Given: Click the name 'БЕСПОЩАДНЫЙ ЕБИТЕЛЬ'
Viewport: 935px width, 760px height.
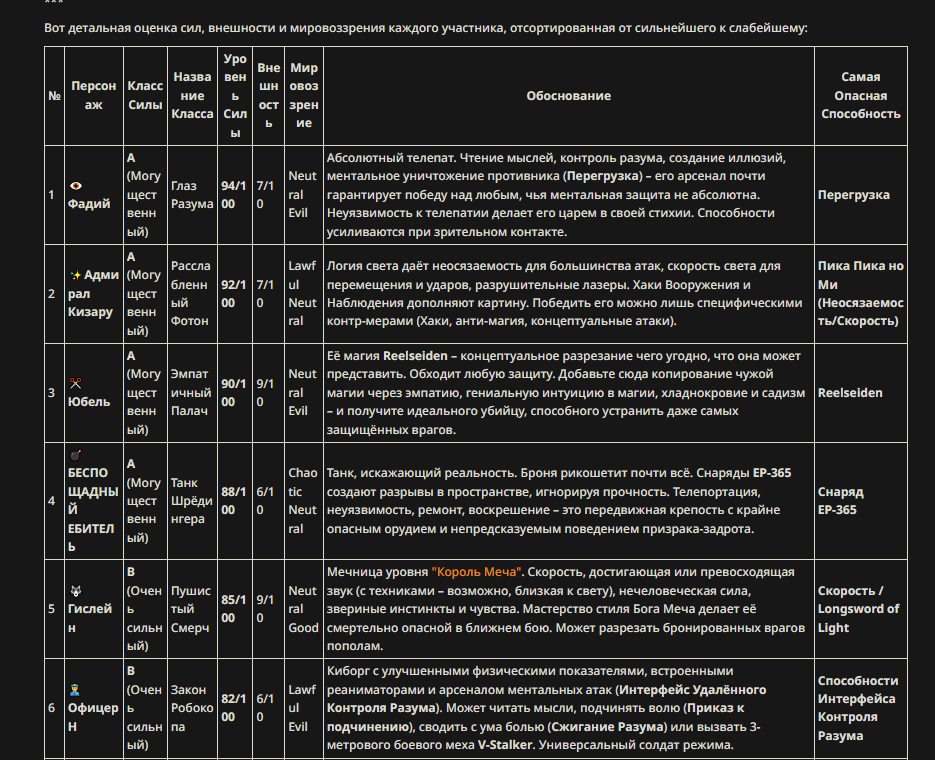Looking at the screenshot, I should pyautogui.click(x=92, y=510).
